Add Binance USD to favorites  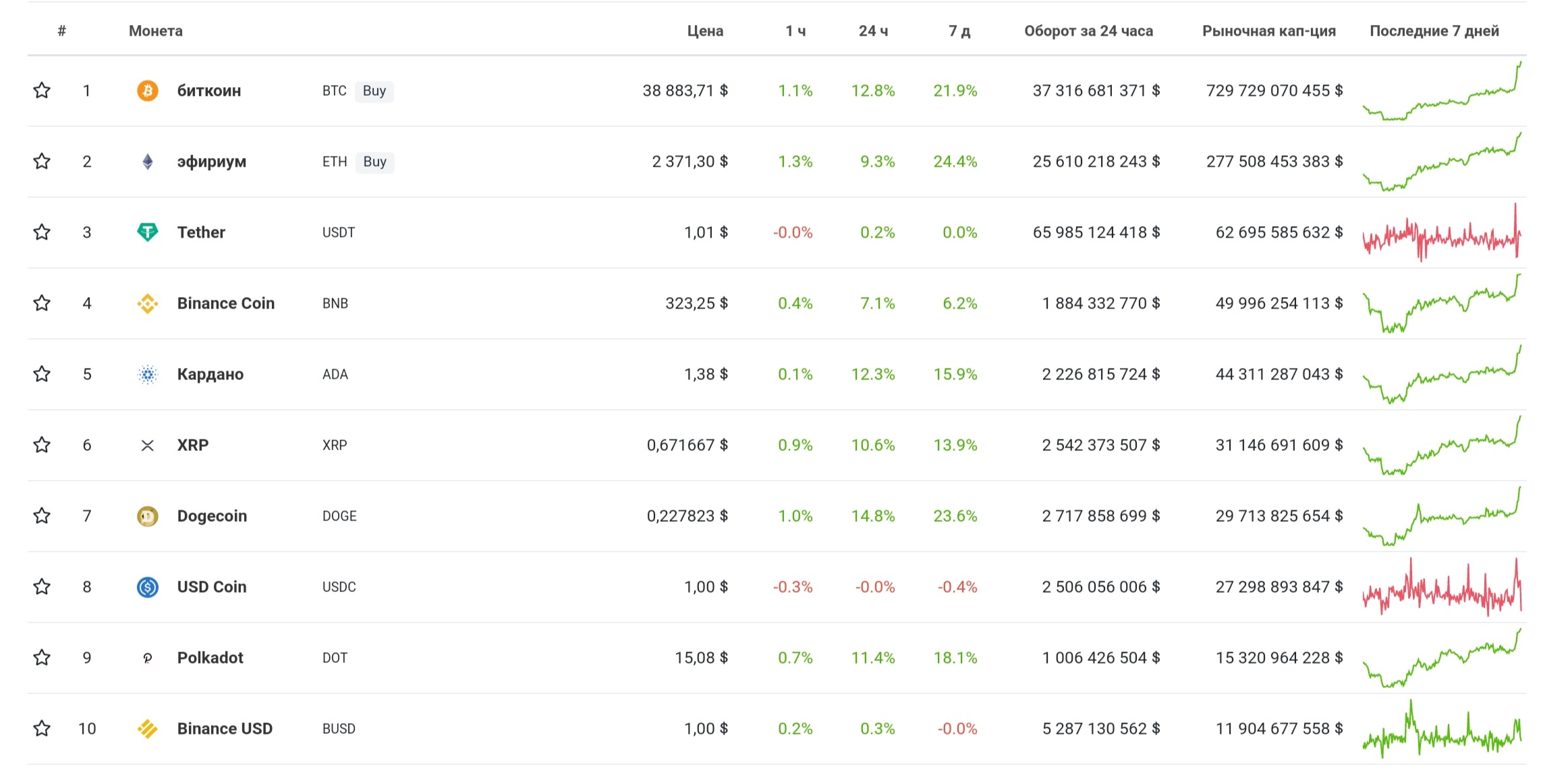(x=42, y=728)
